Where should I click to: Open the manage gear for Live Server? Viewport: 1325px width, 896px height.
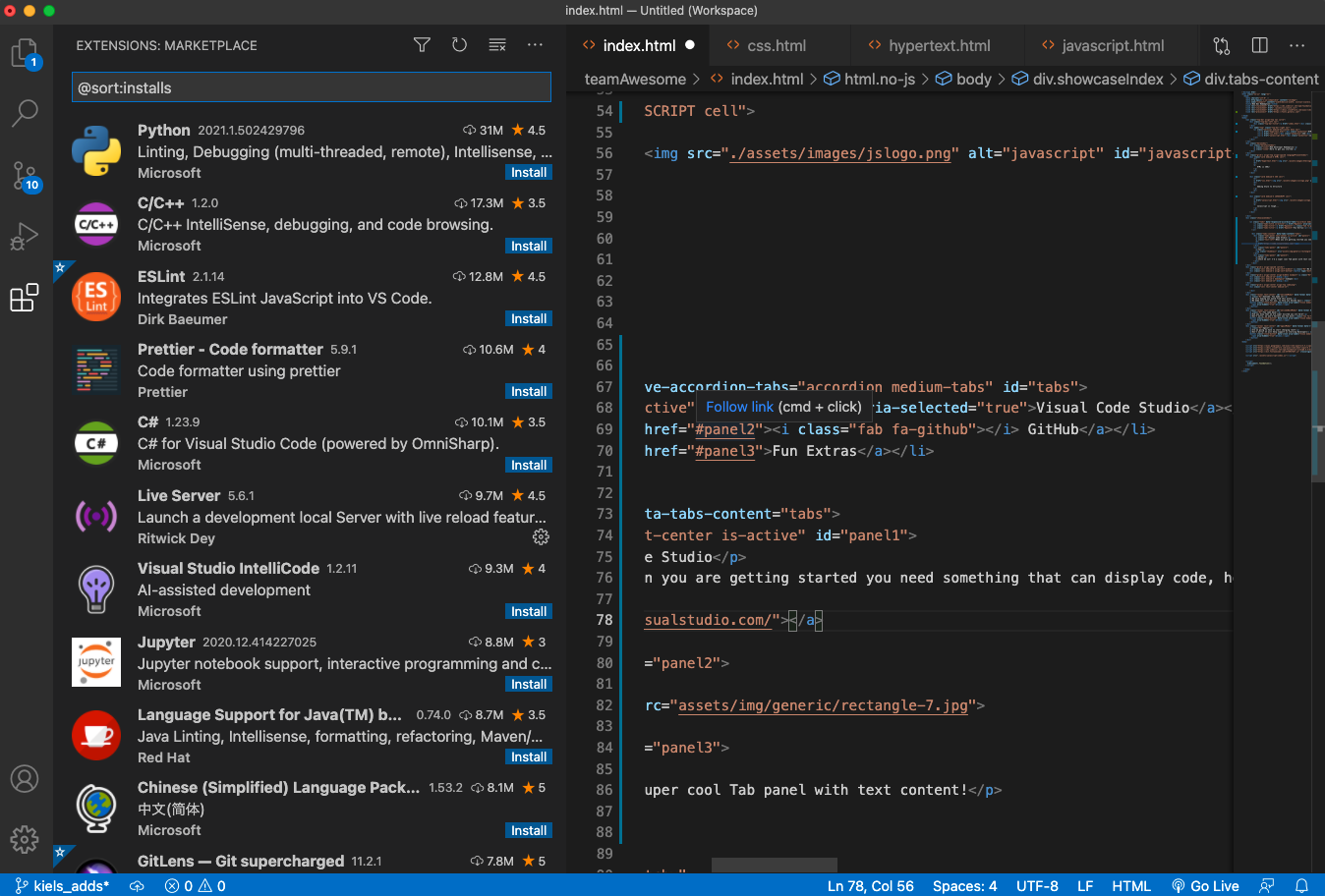(541, 536)
